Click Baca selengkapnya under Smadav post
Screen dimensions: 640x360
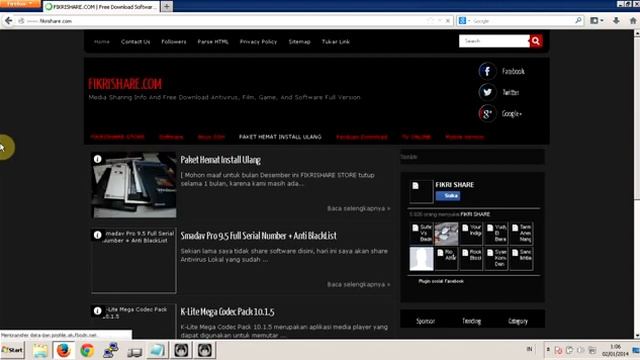358,284
